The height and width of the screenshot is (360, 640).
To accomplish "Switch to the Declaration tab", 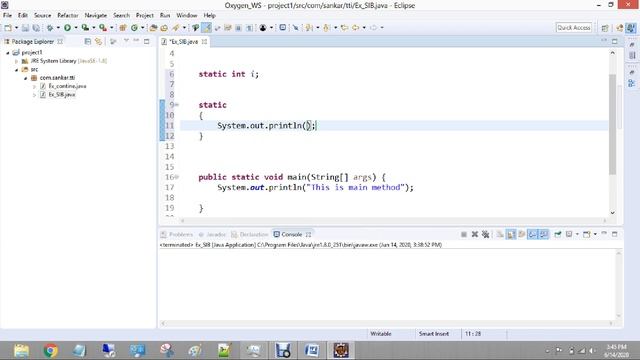I will pos(250,235).
